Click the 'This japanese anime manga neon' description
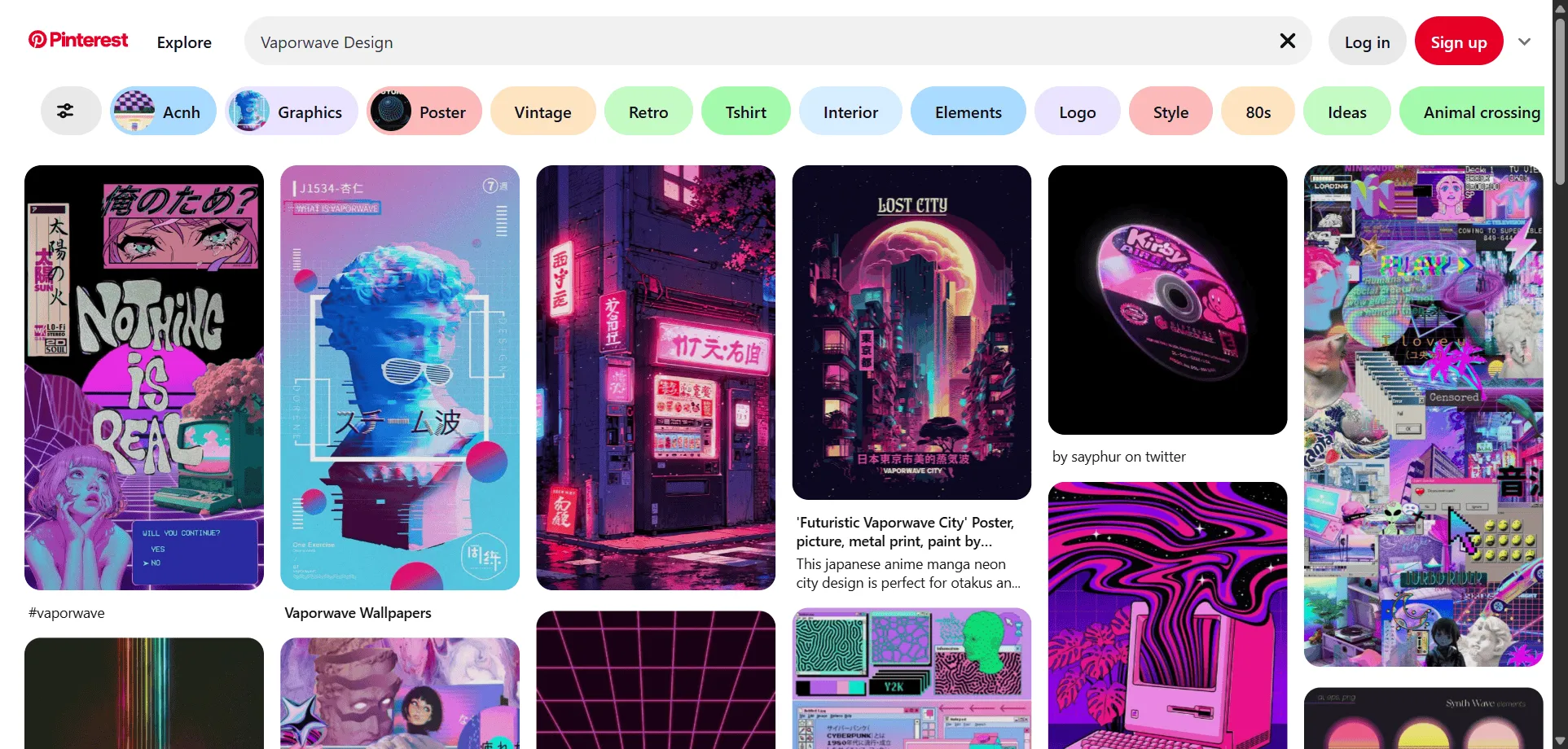1568x749 pixels. [908, 573]
